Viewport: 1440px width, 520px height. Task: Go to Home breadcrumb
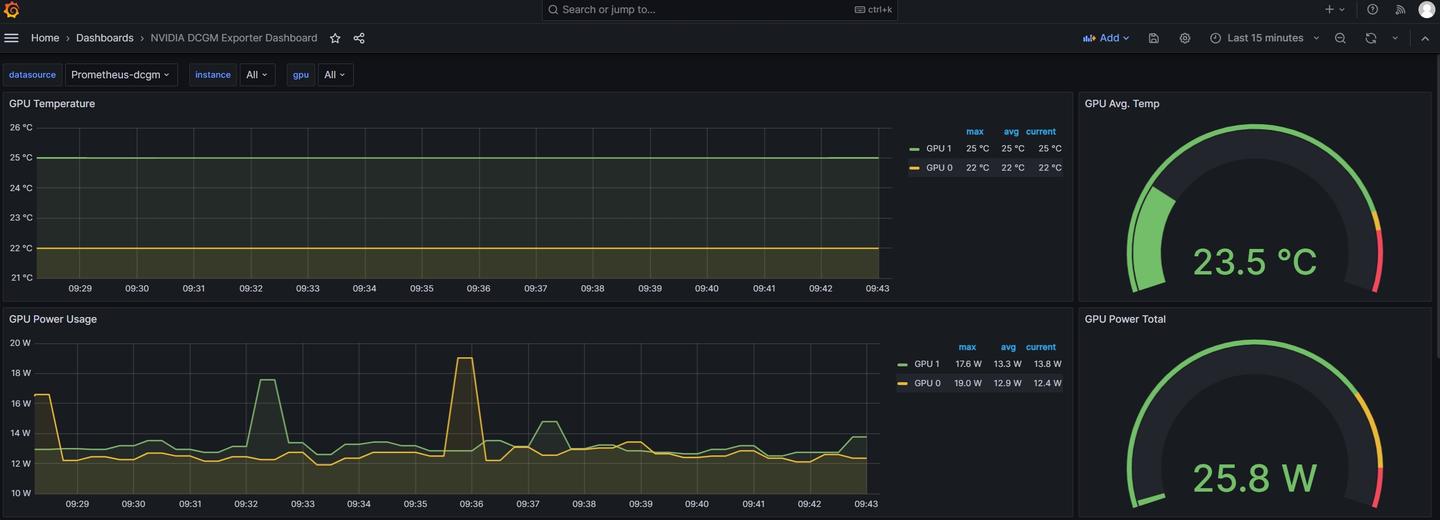45,38
